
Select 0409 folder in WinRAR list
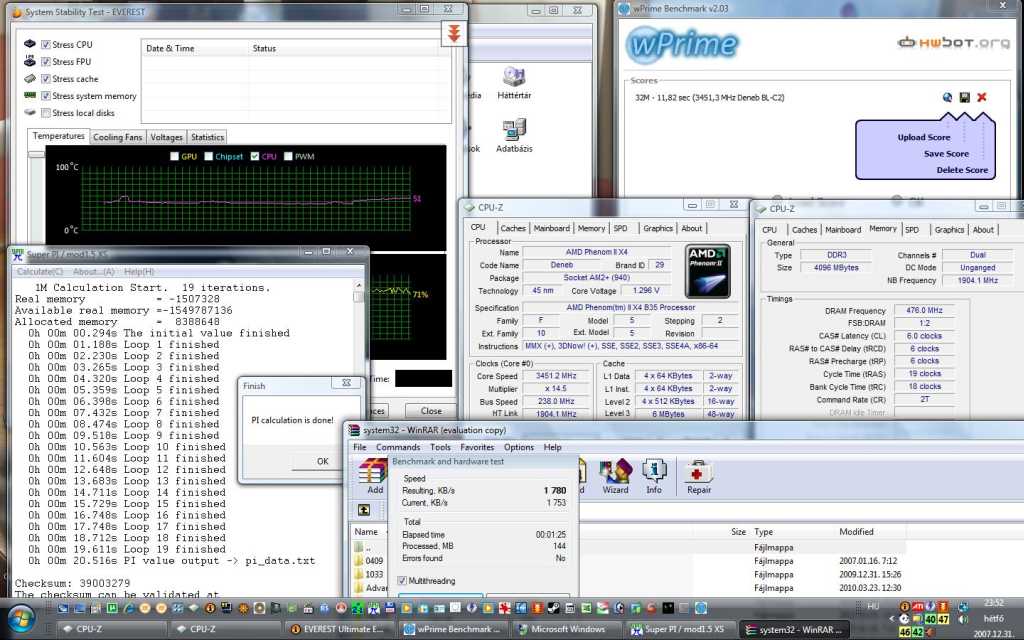tap(369, 561)
